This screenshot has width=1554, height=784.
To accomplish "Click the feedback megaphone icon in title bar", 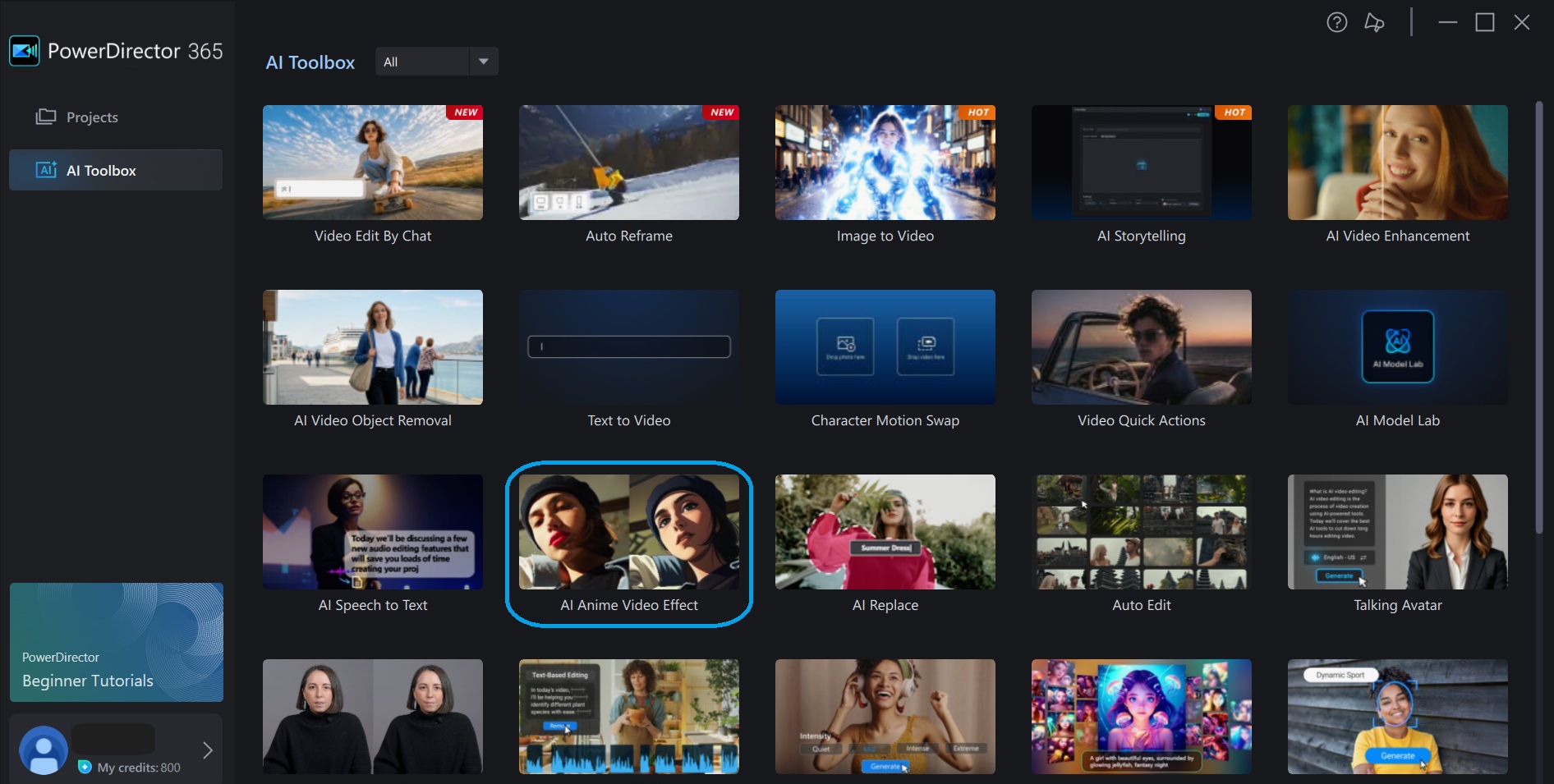I will 1374,22.
